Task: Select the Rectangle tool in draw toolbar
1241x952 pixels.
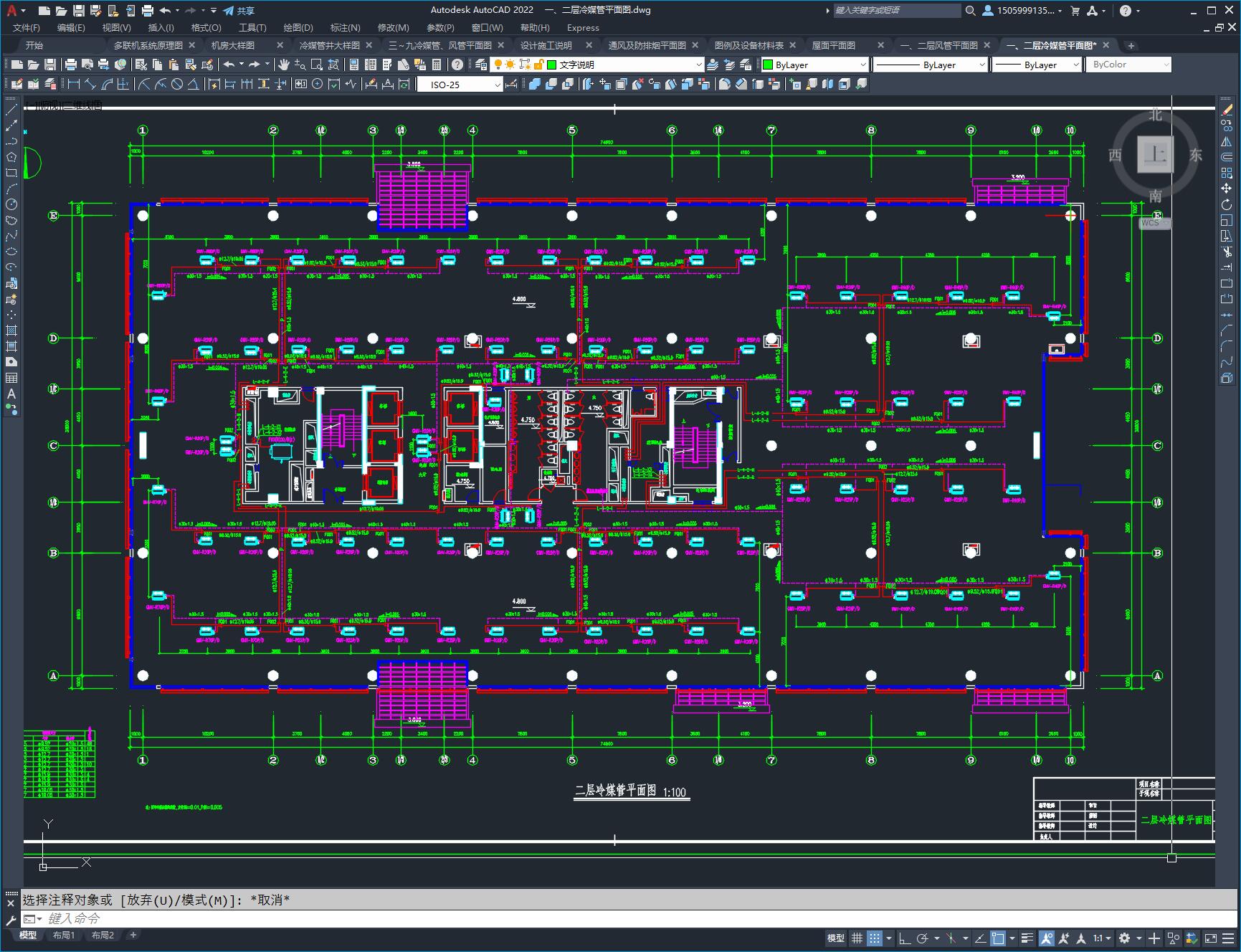Action: point(11,173)
